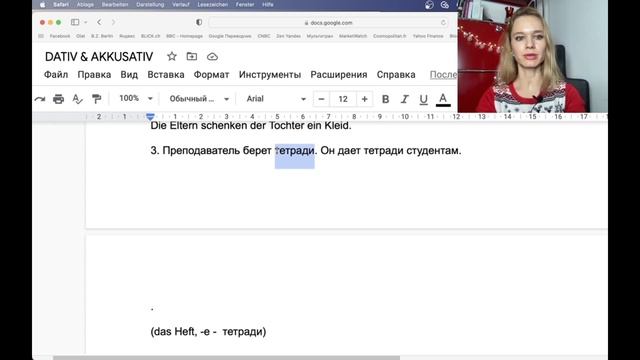Open the BBC - Homepage bookmark
The image size is (640, 360).
coord(184,36)
